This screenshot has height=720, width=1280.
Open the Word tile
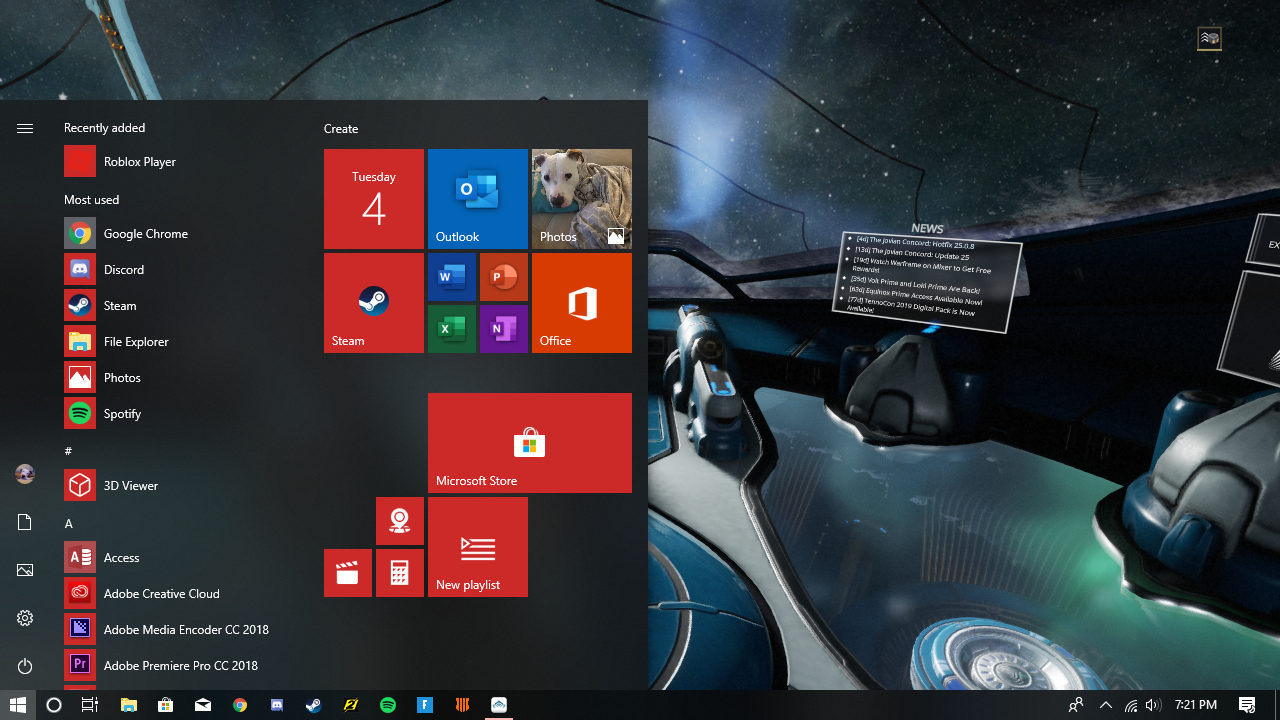coord(452,277)
